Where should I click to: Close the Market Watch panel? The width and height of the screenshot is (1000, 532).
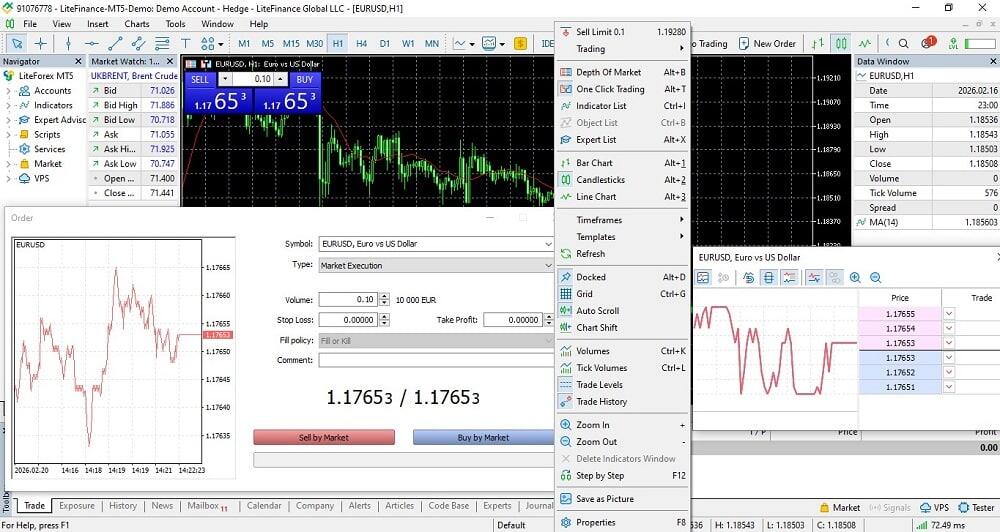(x=170, y=61)
